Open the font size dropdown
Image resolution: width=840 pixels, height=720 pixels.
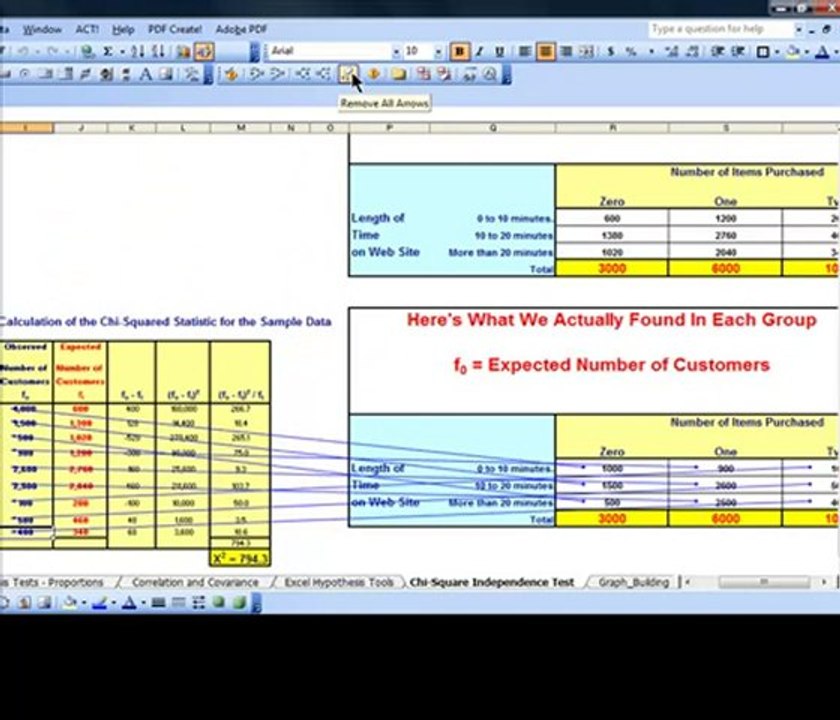(438, 51)
